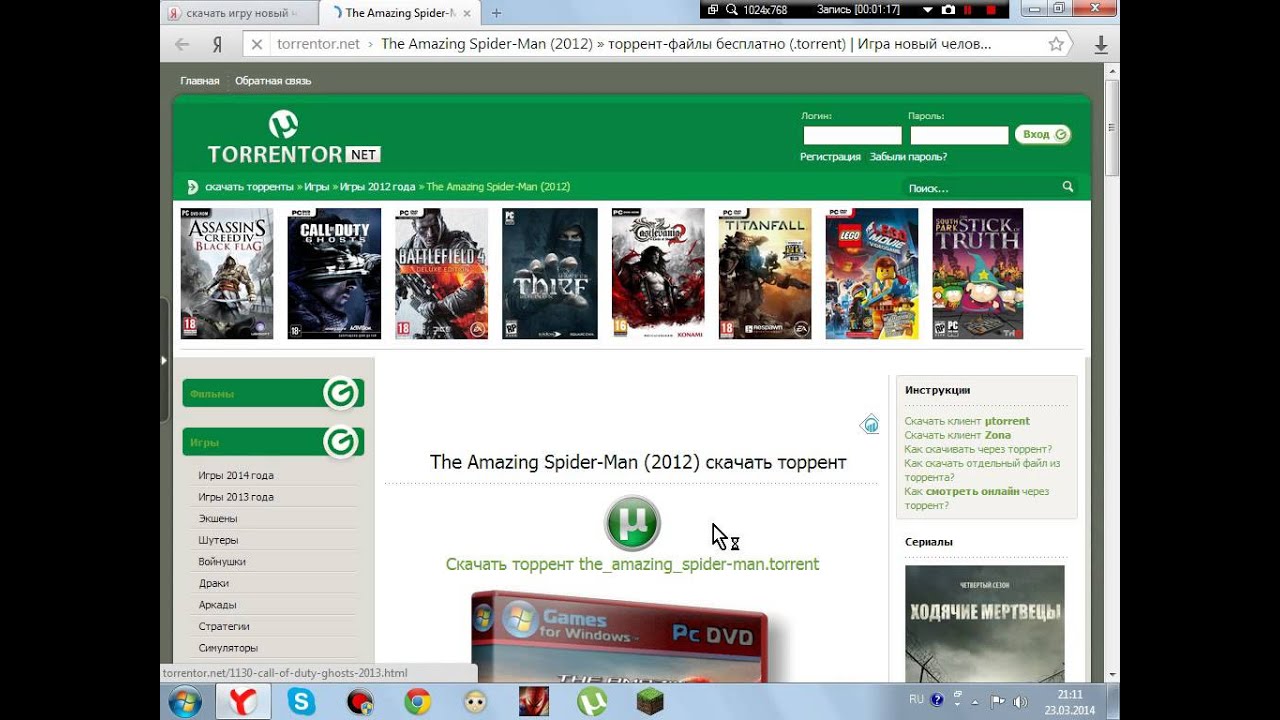Click 'Игры 2012 года' breadcrumb link
Image resolution: width=1280 pixels, height=720 pixels.
tap(377, 187)
